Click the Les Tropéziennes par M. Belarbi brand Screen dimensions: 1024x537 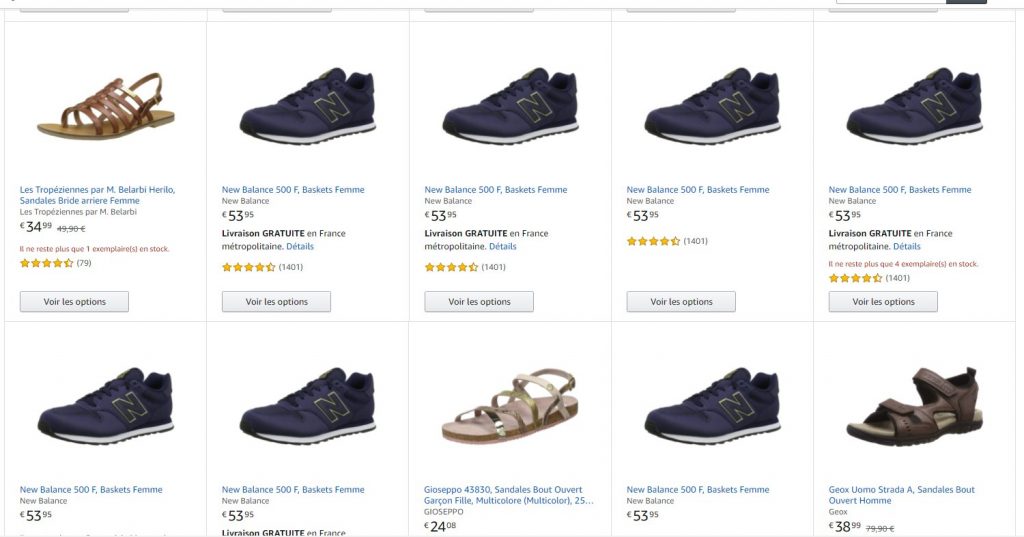point(78,211)
